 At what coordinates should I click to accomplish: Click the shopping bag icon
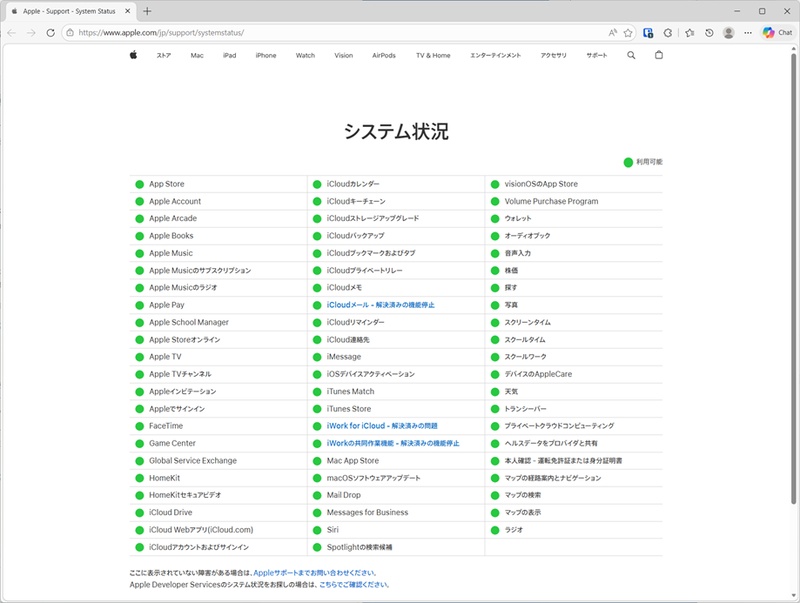[x=657, y=55]
